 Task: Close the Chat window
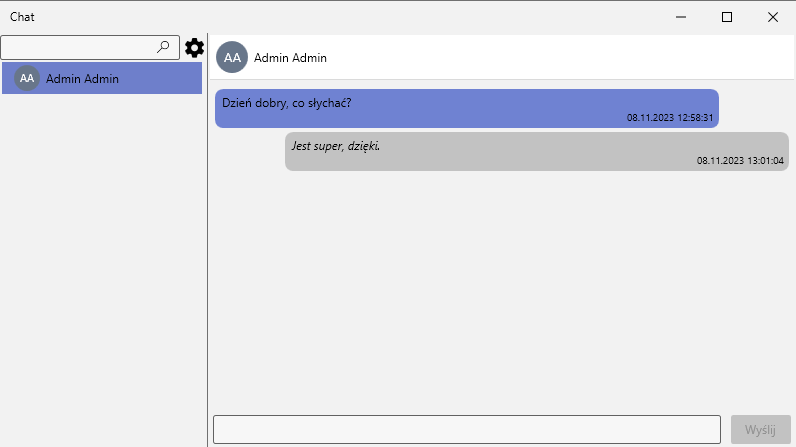click(x=773, y=17)
